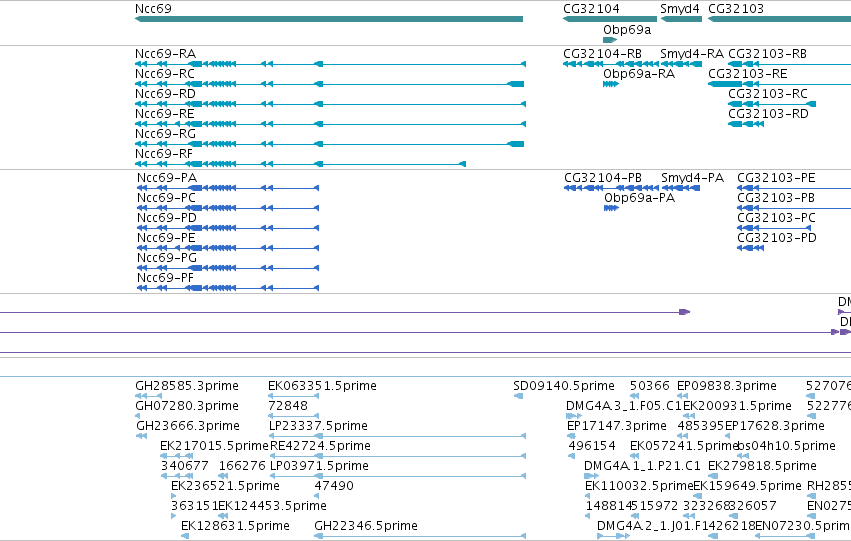The width and height of the screenshot is (851, 541).
Task: Click the RE42724.5prime EST label
Action: point(320,446)
